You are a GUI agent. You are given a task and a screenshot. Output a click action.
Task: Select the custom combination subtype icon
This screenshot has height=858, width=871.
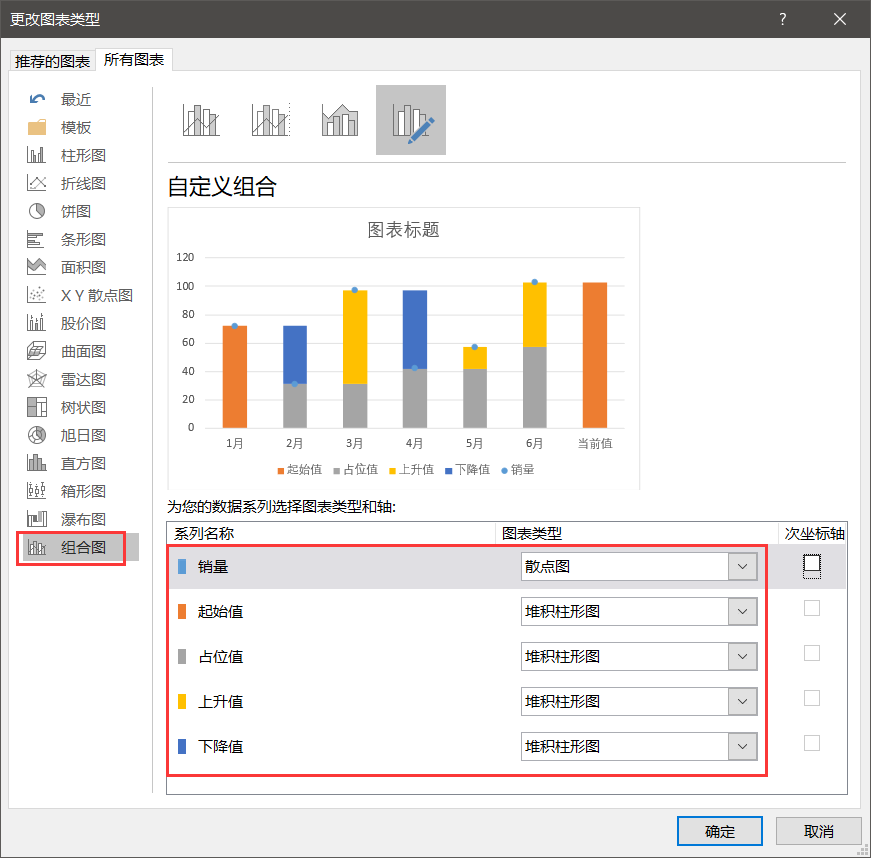411,120
